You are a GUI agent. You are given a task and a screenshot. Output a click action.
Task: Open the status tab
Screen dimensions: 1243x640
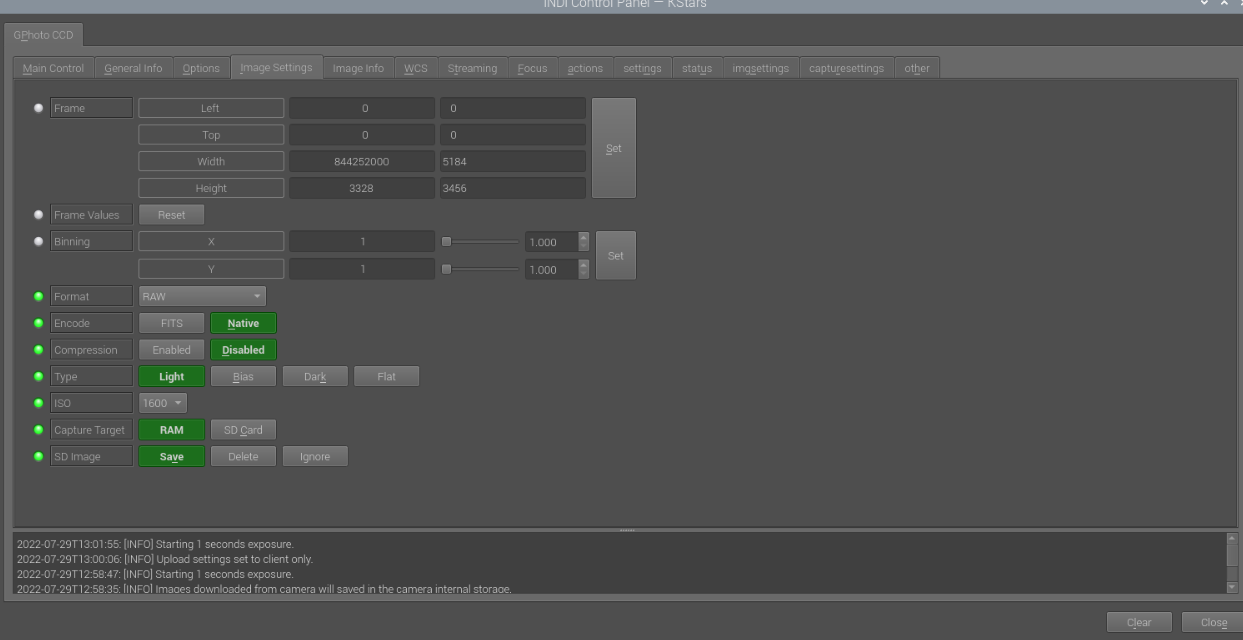point(697,68)
